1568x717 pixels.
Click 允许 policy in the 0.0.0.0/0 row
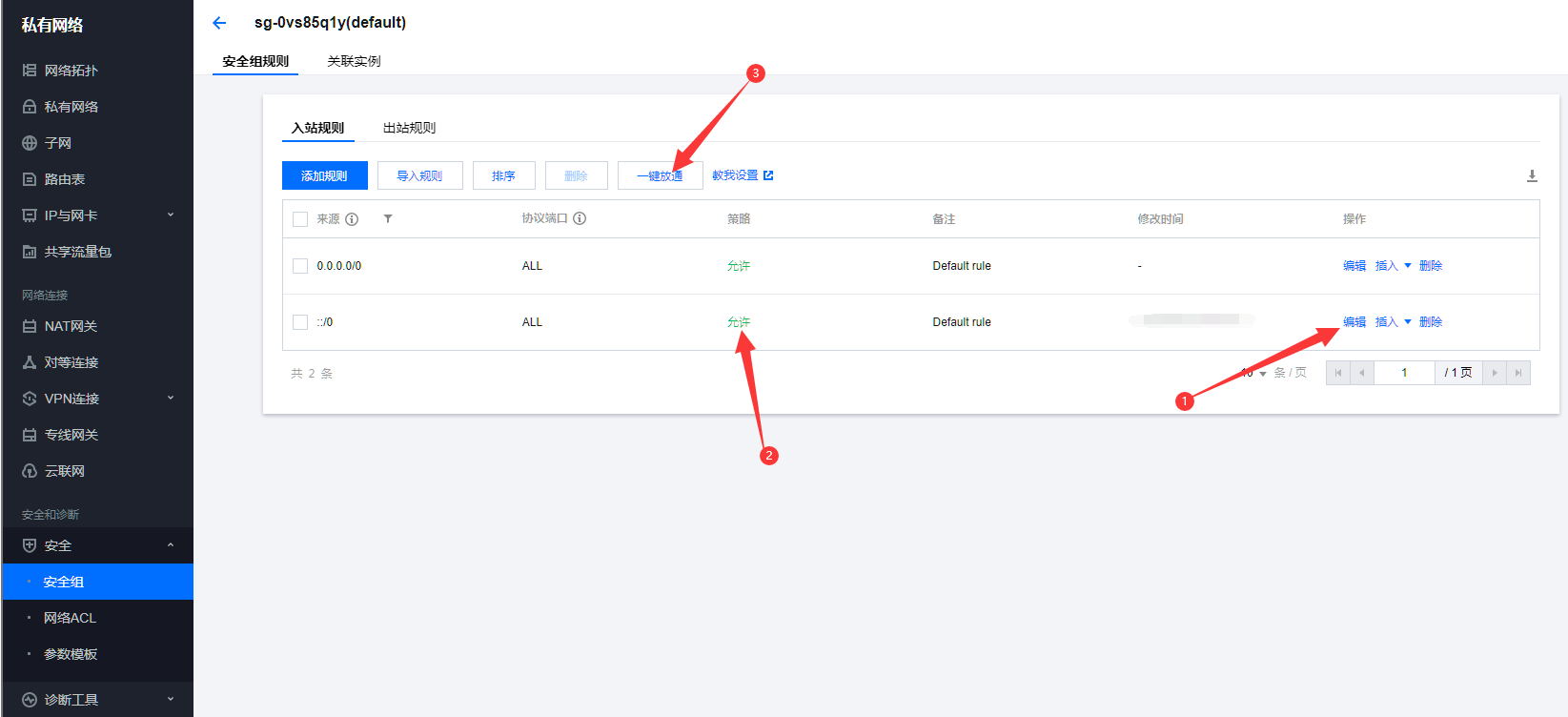click(x=739, y=266)
